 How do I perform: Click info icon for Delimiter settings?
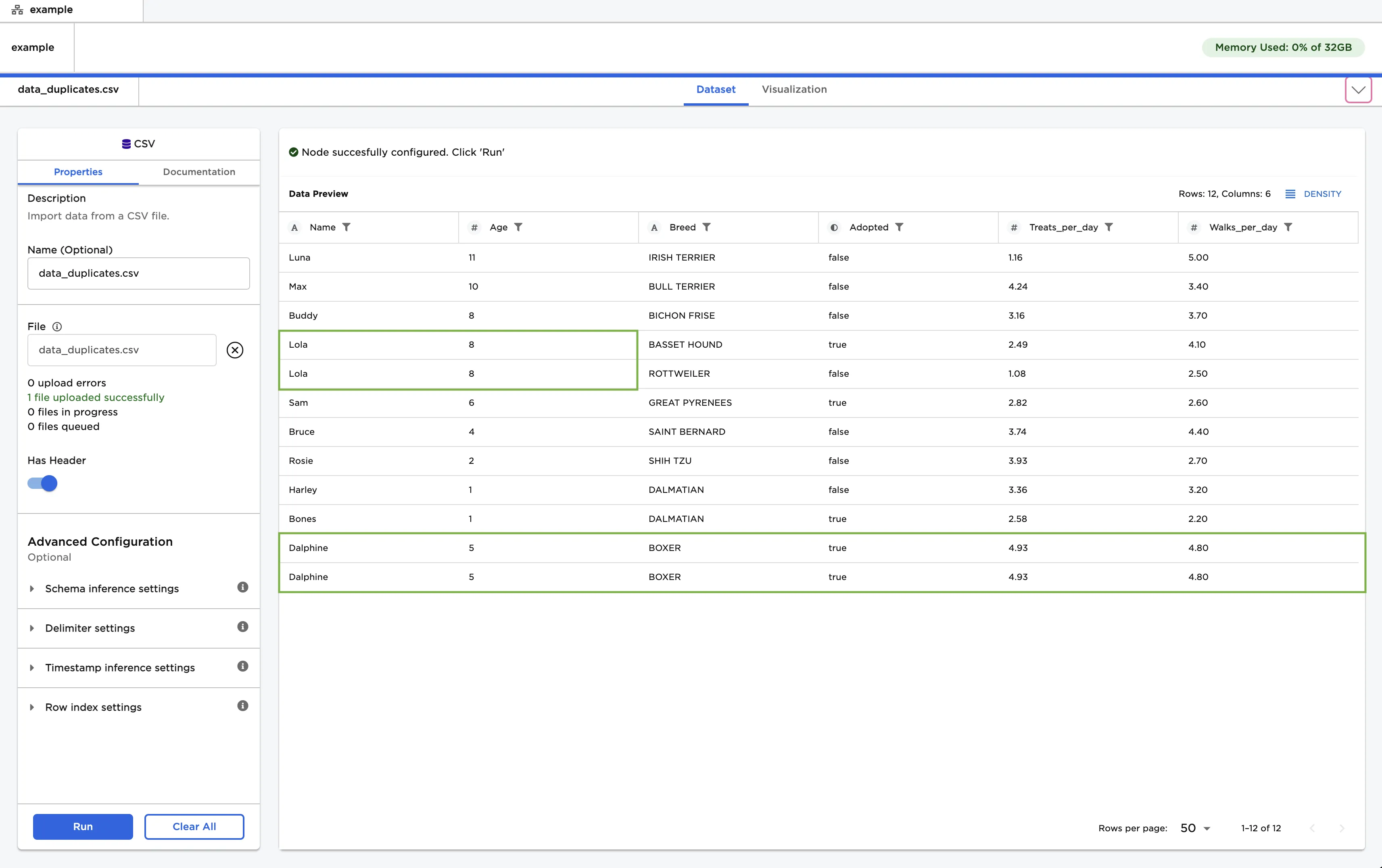(243, 626)
